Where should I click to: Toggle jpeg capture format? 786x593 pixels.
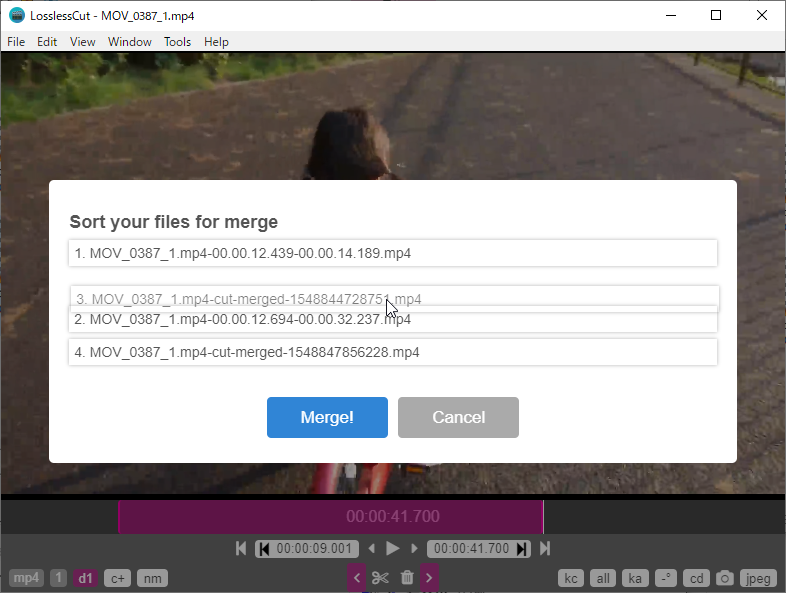pos(758,578)
